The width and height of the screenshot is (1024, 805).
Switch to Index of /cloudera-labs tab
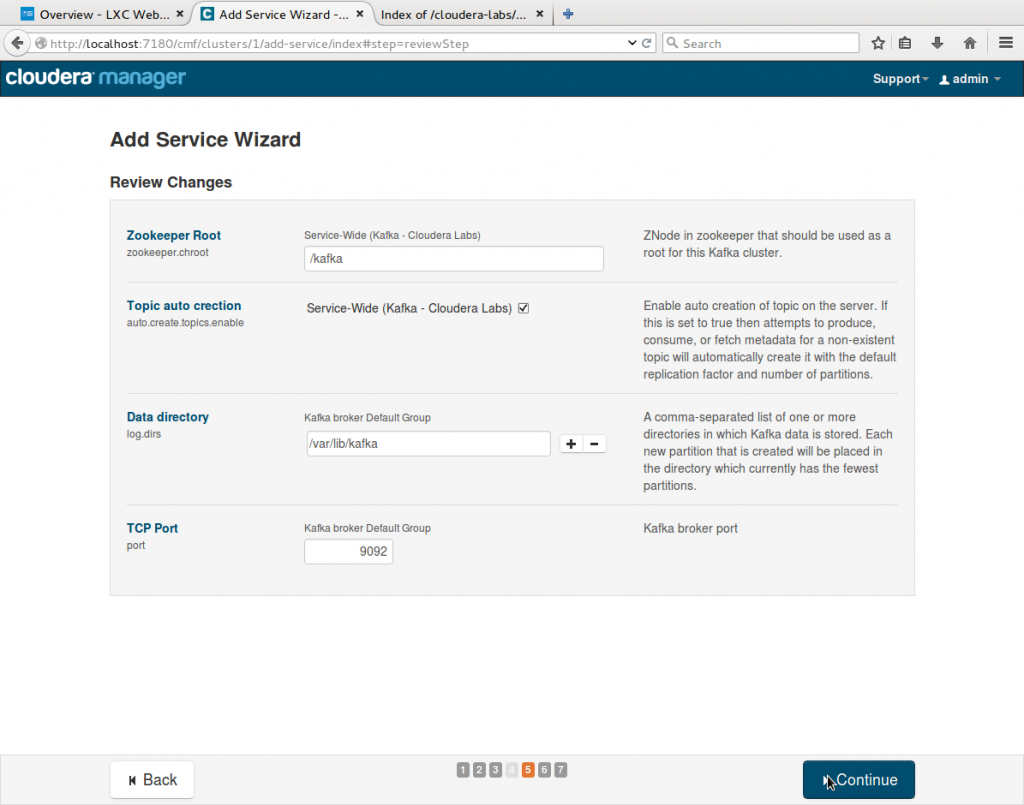click(x=462, y=14)
